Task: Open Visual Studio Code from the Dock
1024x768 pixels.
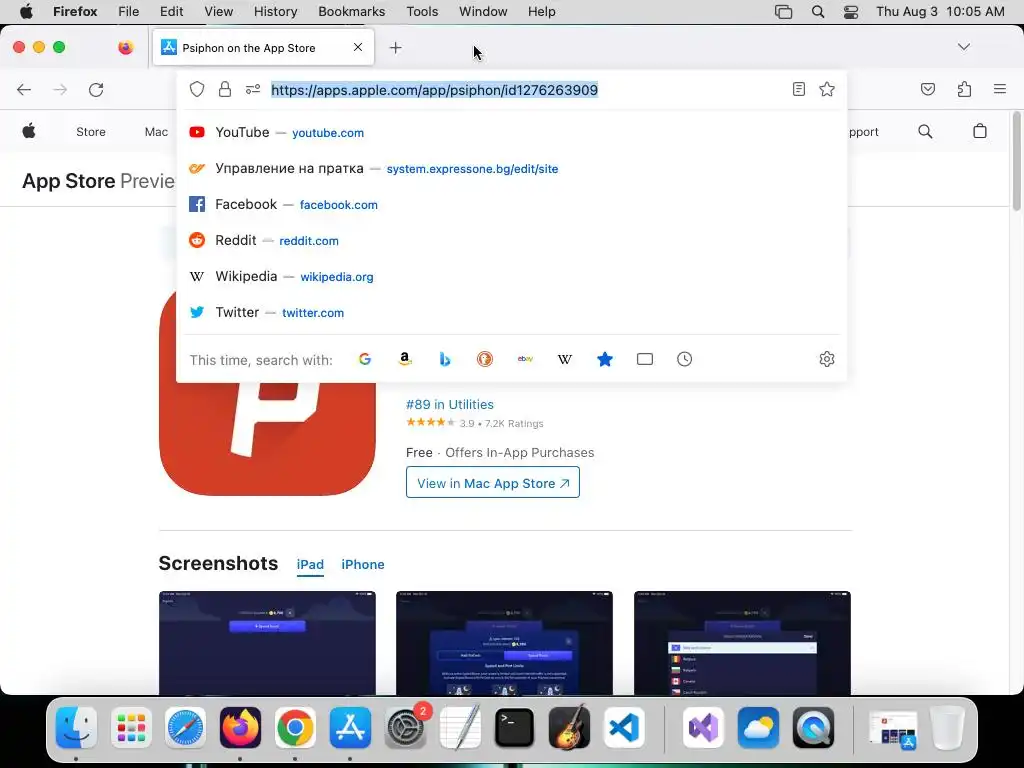Action: pos(624,728)
